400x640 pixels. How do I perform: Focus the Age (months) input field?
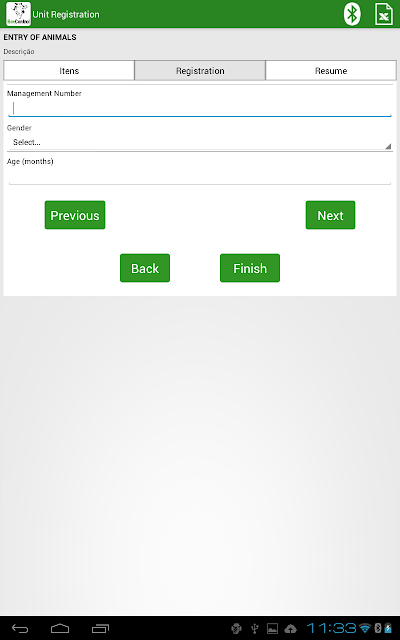[200, 176]
